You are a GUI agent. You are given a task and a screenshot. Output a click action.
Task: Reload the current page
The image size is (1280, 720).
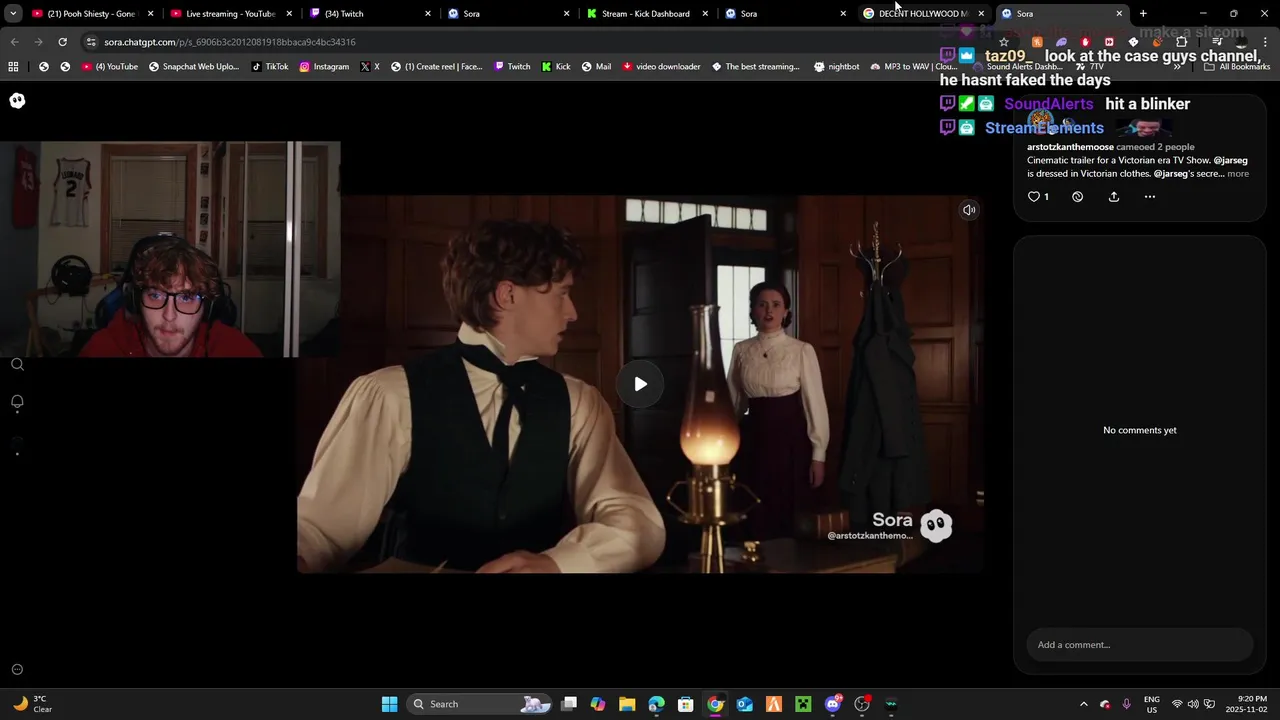click(x=62, y=42)
